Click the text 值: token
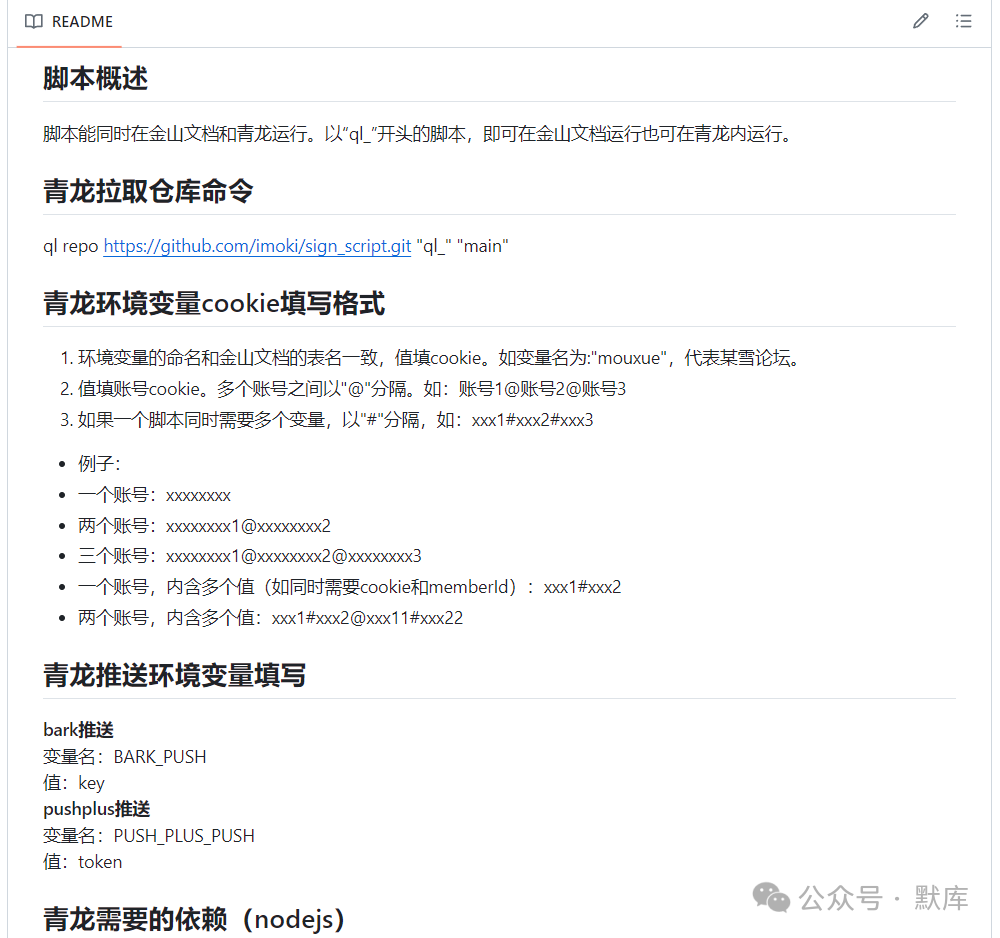 (x=82, y=862)
